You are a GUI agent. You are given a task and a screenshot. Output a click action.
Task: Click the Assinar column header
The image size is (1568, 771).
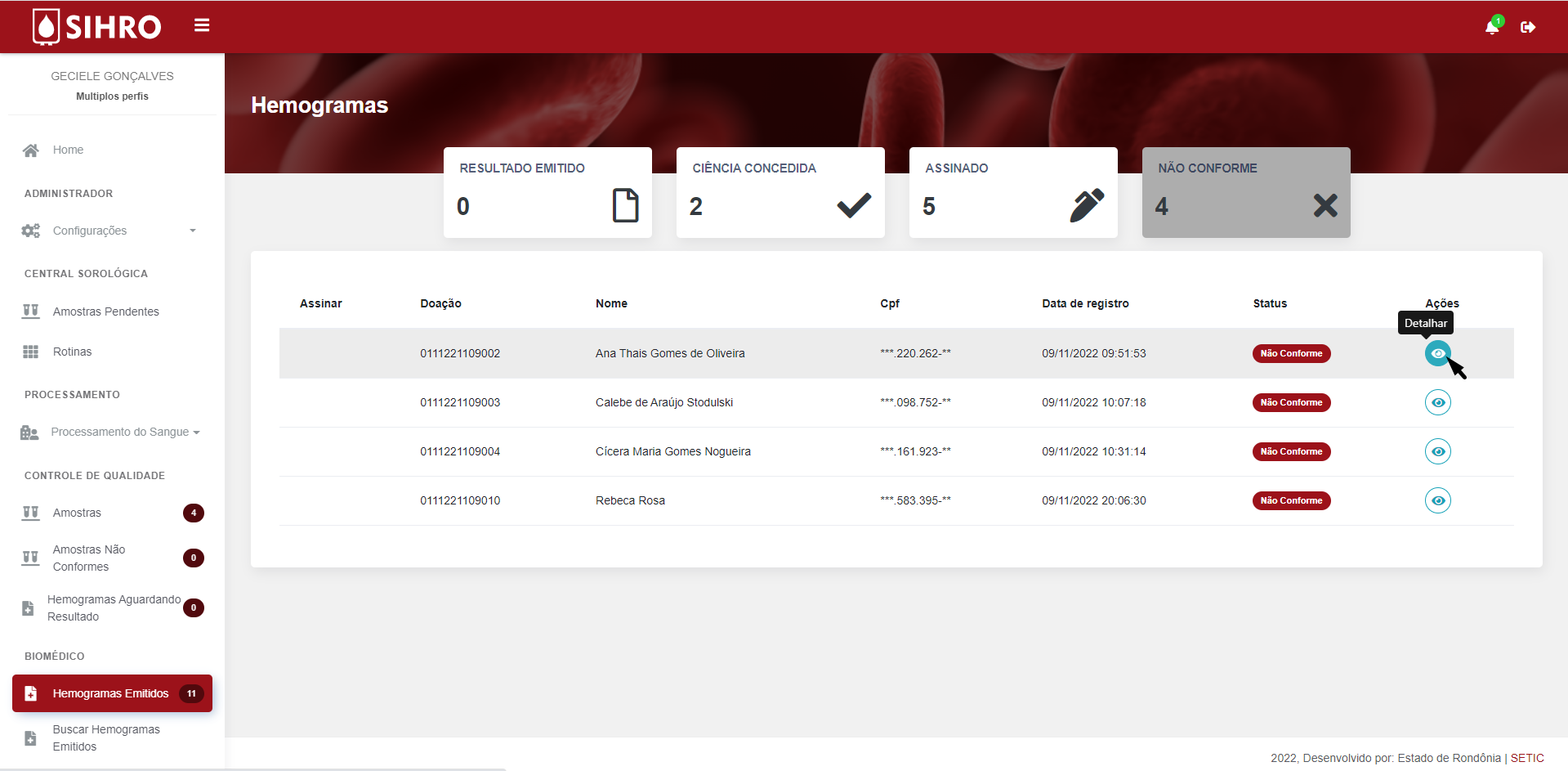point(320,303)
